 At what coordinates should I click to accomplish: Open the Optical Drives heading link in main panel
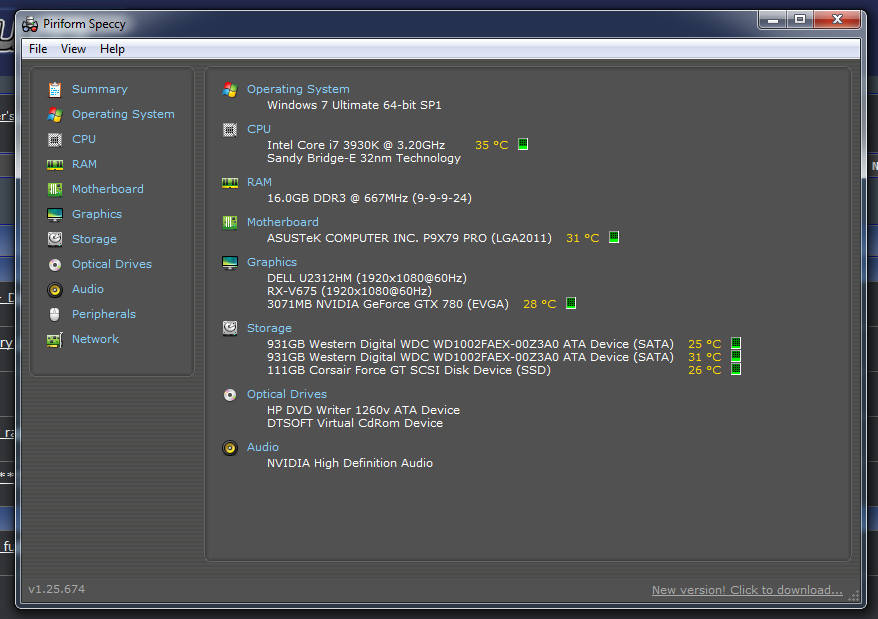click(x=287, y=394)
